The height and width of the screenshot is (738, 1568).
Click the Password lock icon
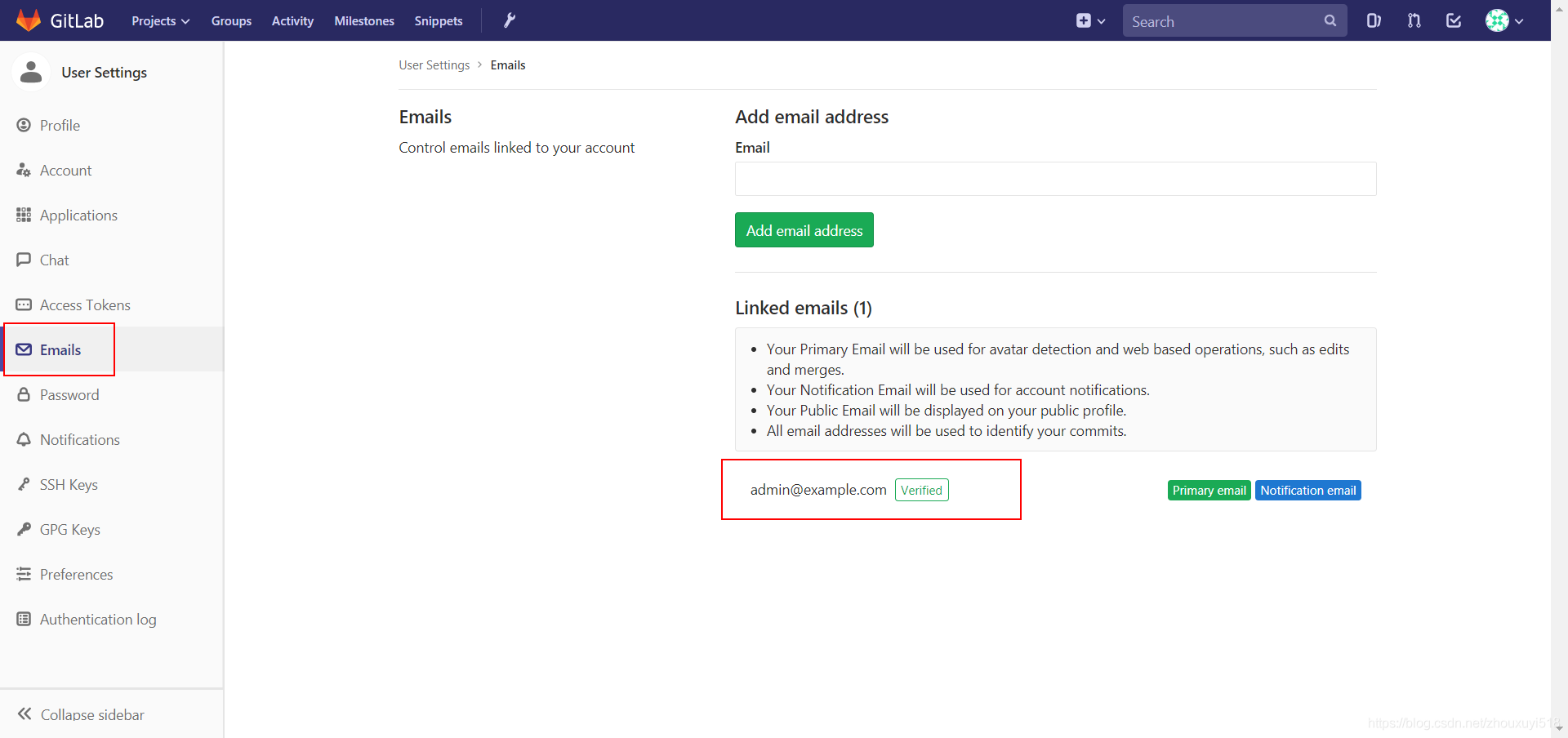tap(24, 394)
